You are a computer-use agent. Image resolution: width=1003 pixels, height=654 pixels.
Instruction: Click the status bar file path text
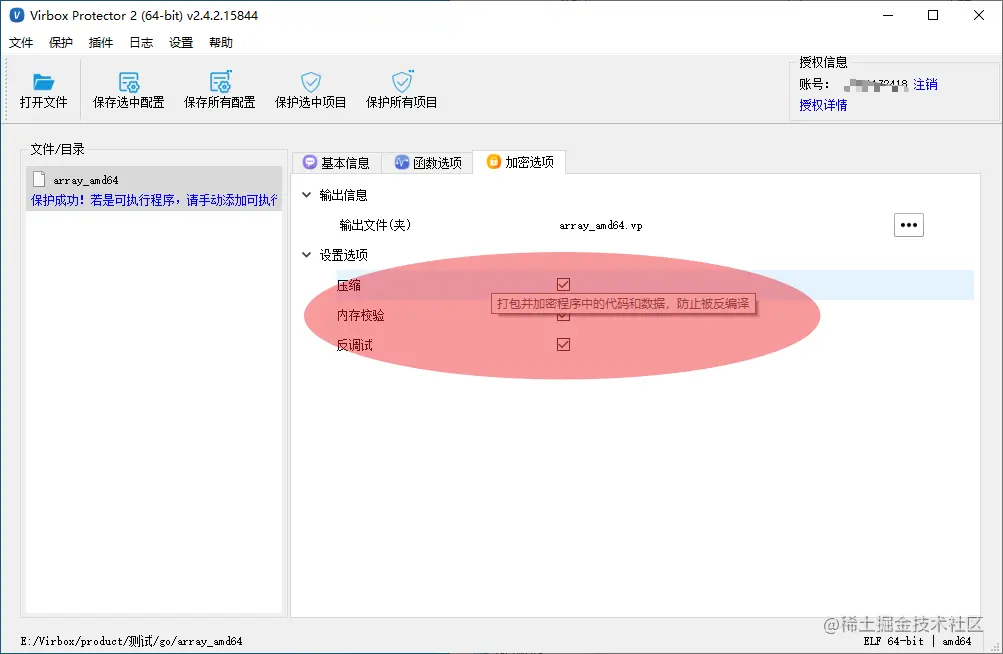[131, 641]
